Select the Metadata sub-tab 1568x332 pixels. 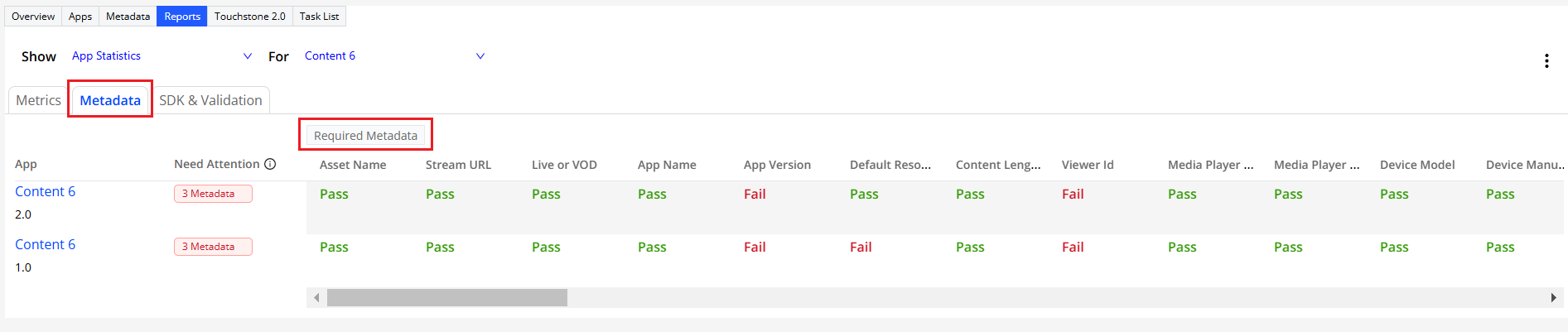(x=110, y=100)
